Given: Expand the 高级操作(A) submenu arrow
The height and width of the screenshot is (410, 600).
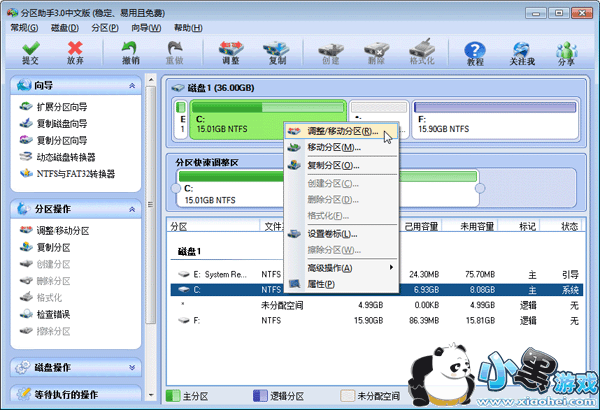Looking at the screenshot, I should 391,267.
